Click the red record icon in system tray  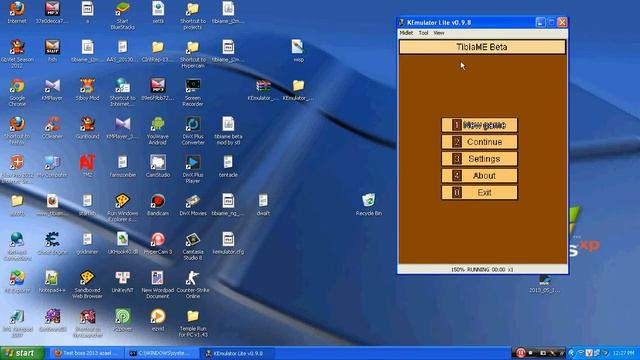tap(520, 353)
